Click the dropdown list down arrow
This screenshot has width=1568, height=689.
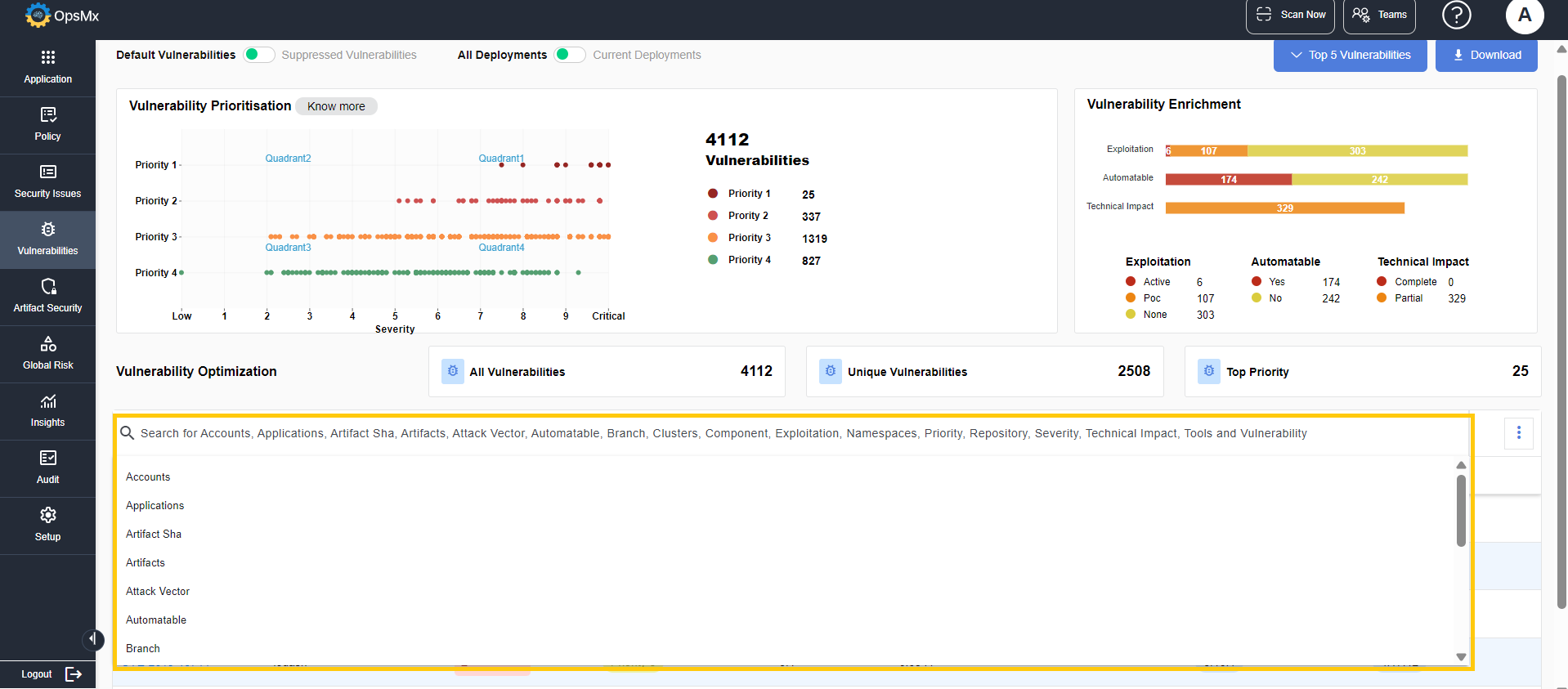click(1461, 657)
